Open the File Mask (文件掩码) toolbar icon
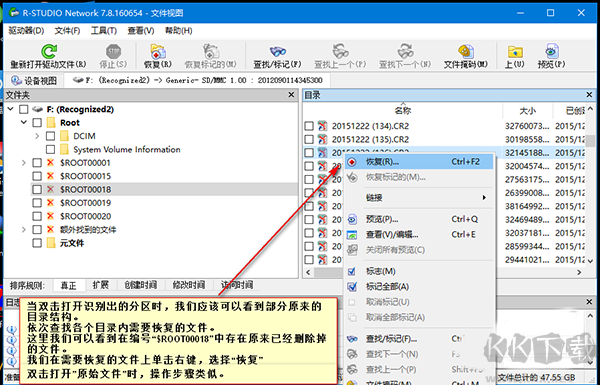Screen dimensions: 600x385 coord(466,51)
